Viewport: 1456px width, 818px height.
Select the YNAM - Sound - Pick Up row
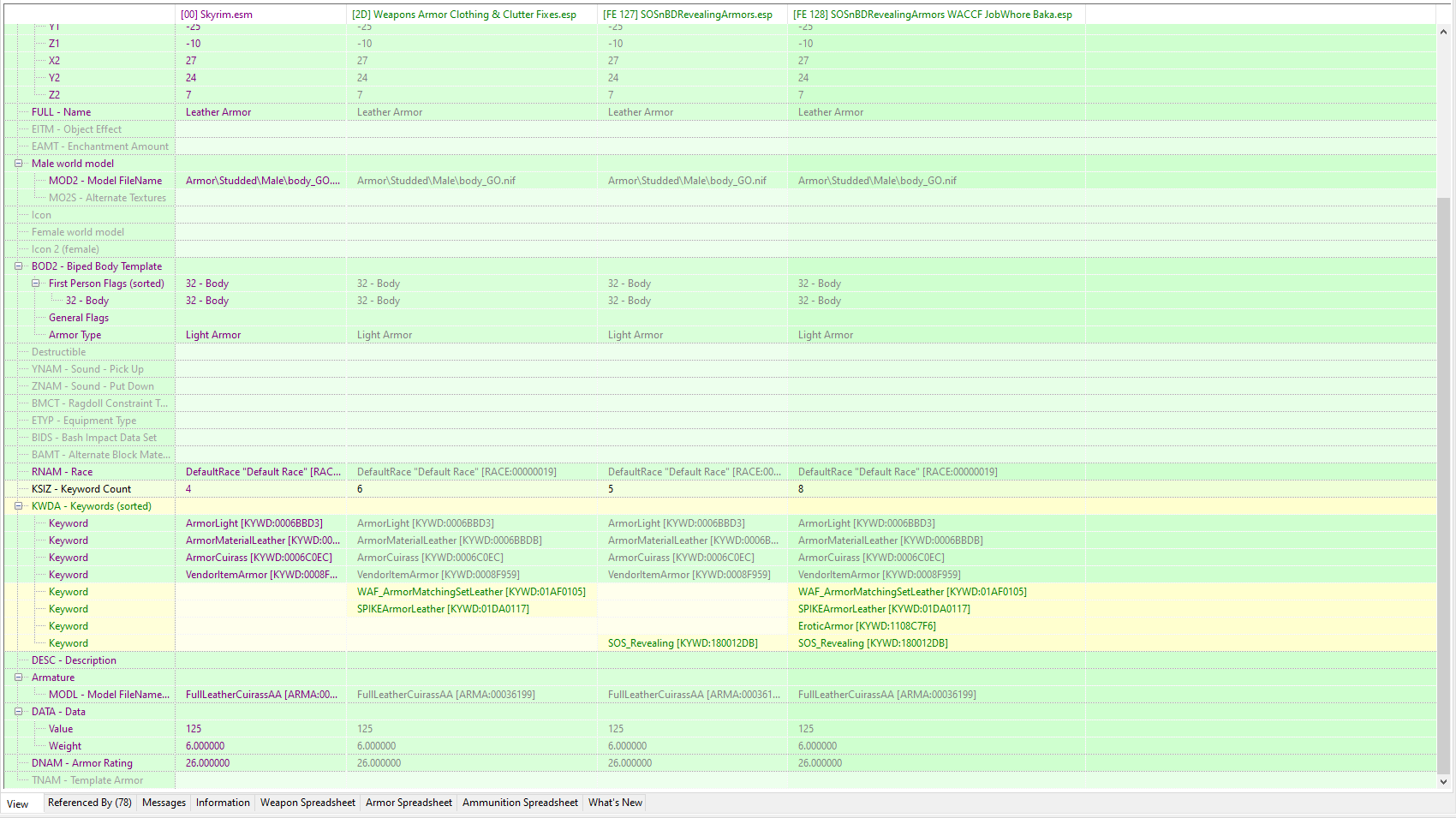coord(89,369)
